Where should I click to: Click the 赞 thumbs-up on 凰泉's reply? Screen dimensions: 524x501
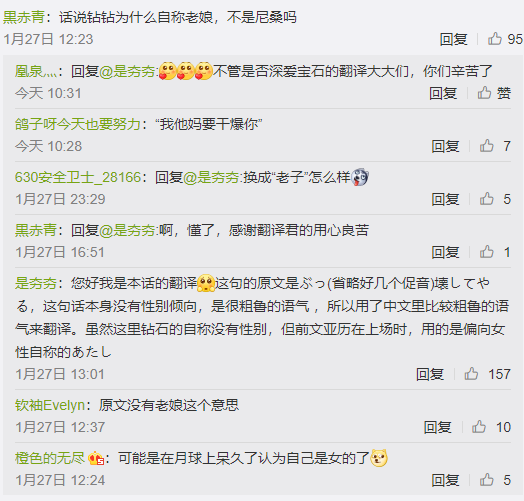tap(484, 93)
